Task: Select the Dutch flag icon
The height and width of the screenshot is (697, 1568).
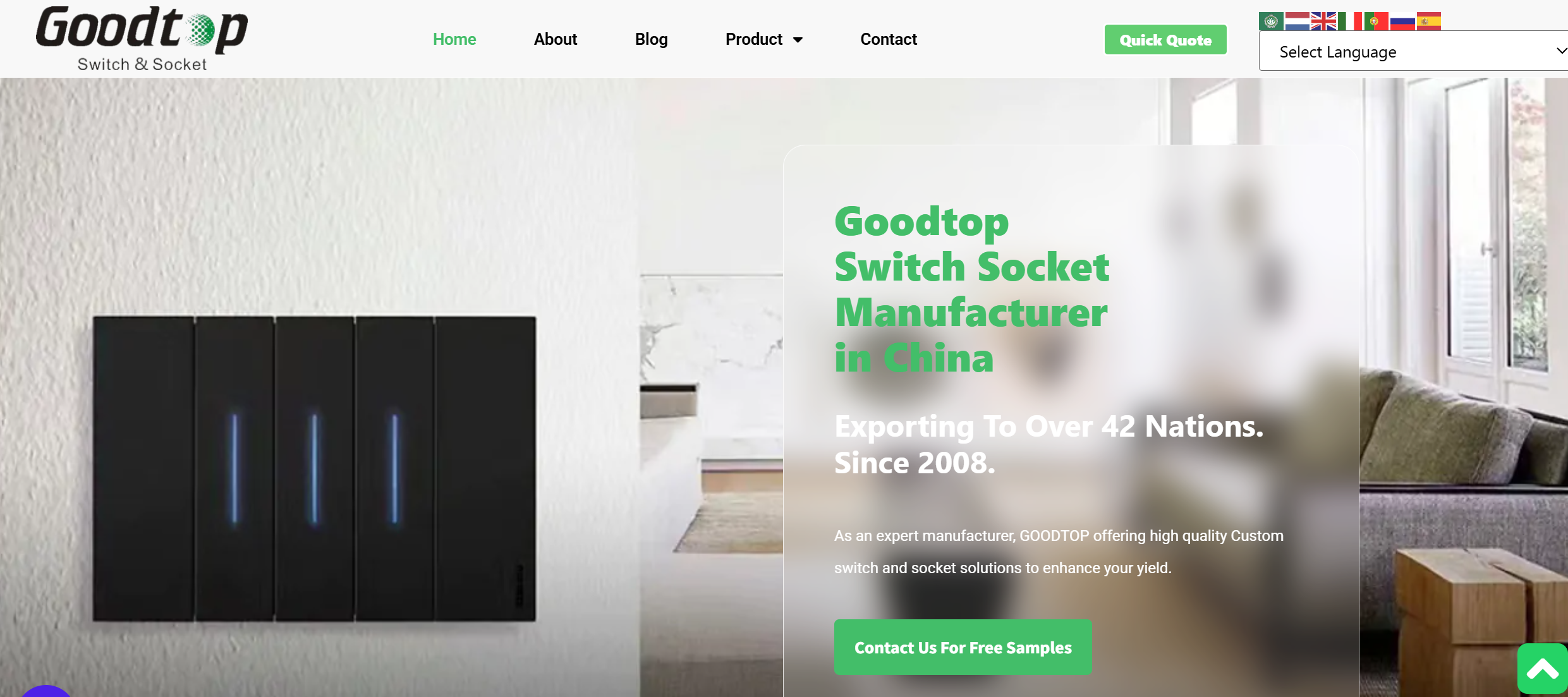Action: click(x=1297, y=21)
